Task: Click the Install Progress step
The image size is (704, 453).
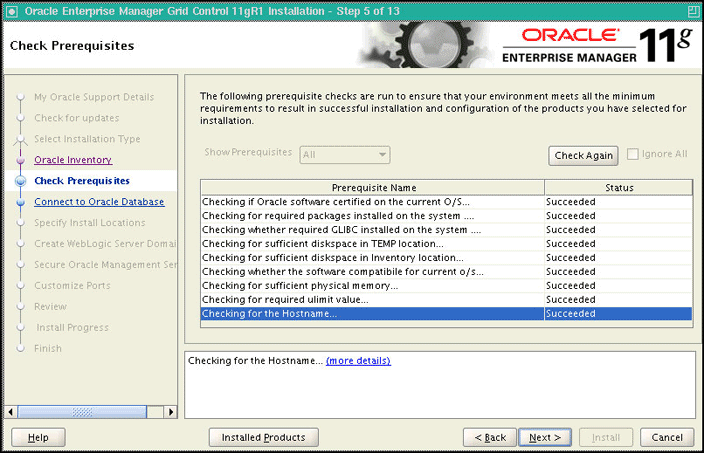Action: (x=72, y=328)
